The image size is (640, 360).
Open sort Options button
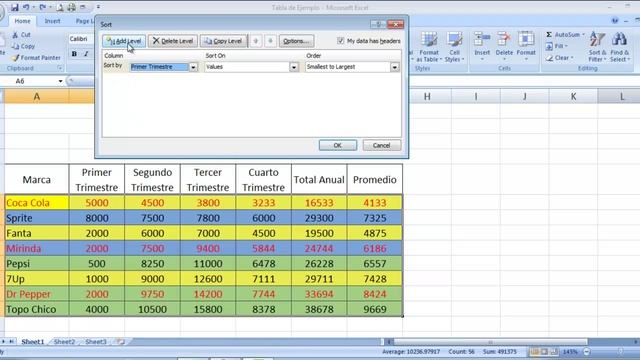(296, 41)
